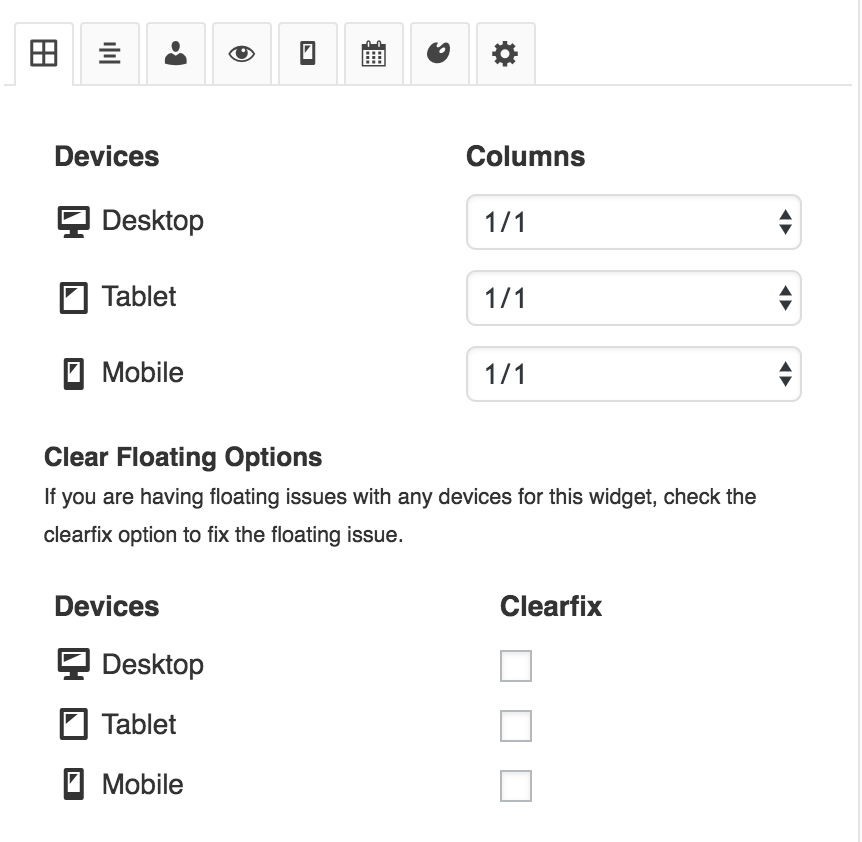Click the Clear Floating Options heading
This screenshot has width=862, height=842.
183,457
